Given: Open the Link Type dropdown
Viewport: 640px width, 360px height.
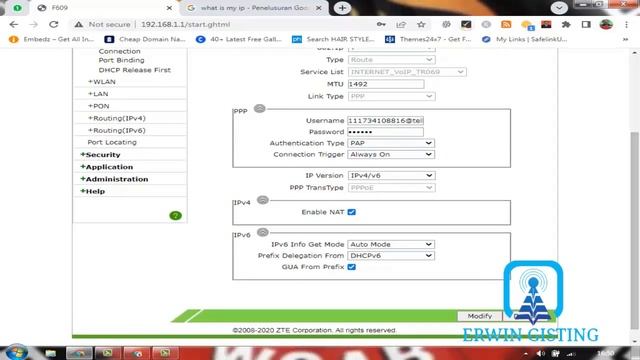Looking at the screenshot, I should (391, 96).
